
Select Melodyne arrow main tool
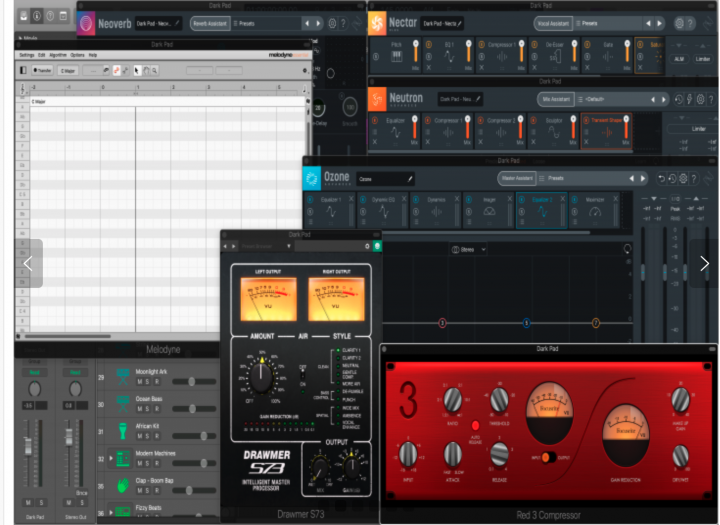click(136, 70)
